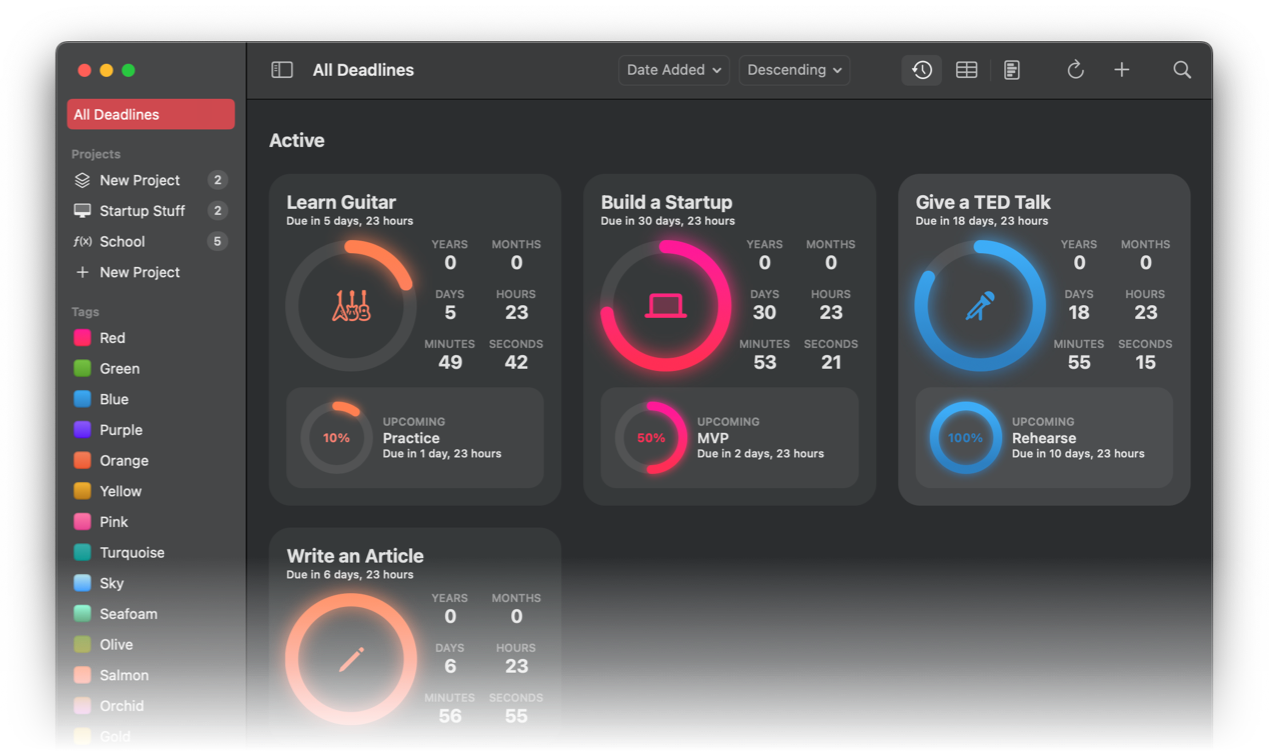Viewport: 1269px width, 751px height.
Task: Add a new deadline with the plus button
Action: pyautogui.click(x=1121, y=69)
